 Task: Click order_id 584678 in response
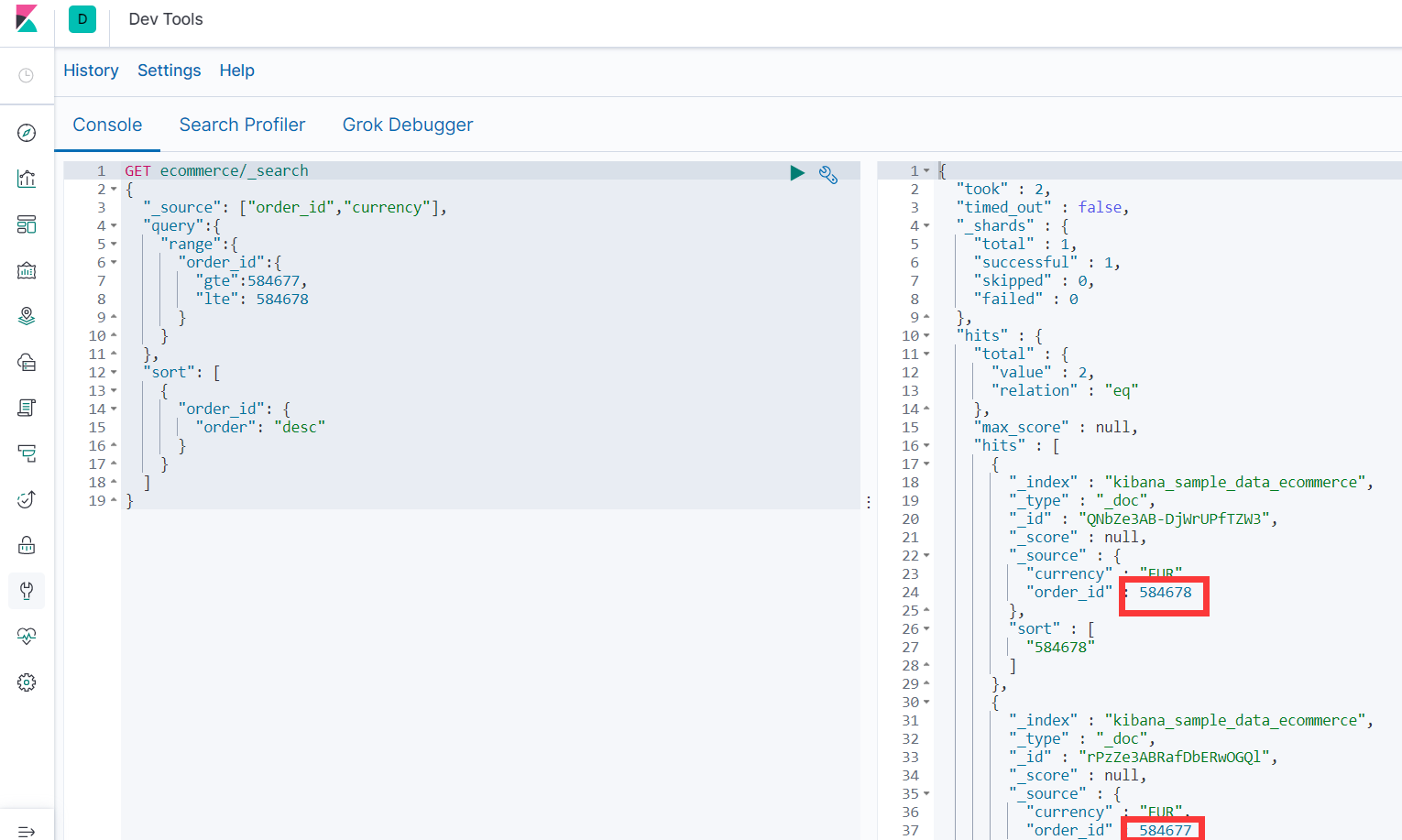click(x=1165, y=593)
